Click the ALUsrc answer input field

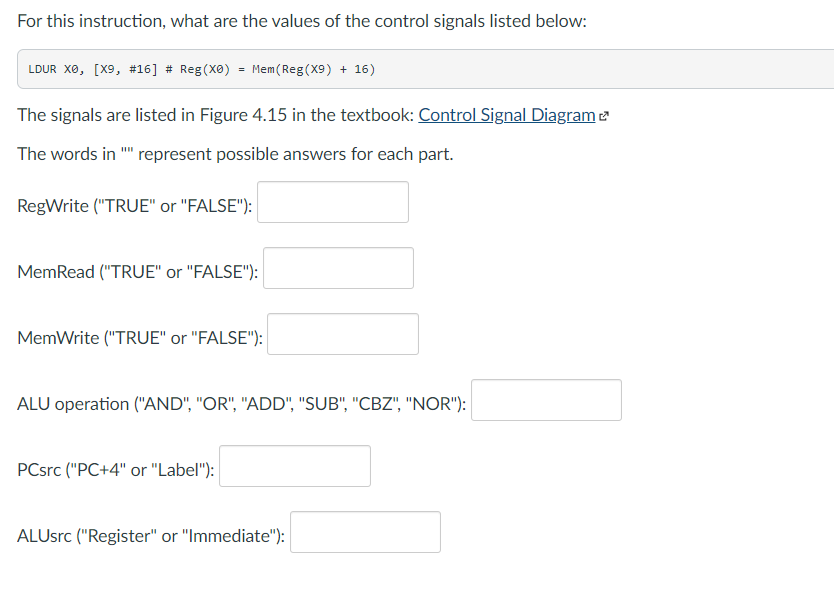click(364, 531)
